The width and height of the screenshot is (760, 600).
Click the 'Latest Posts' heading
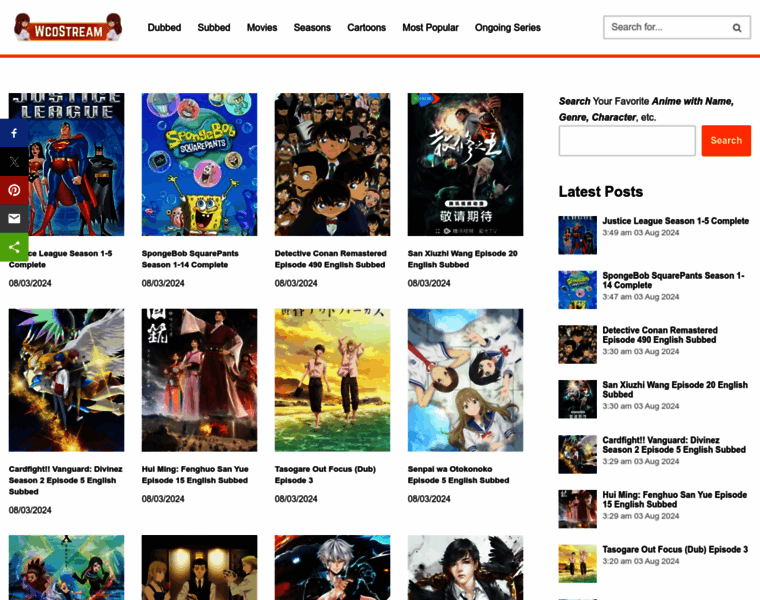(601, 192)
